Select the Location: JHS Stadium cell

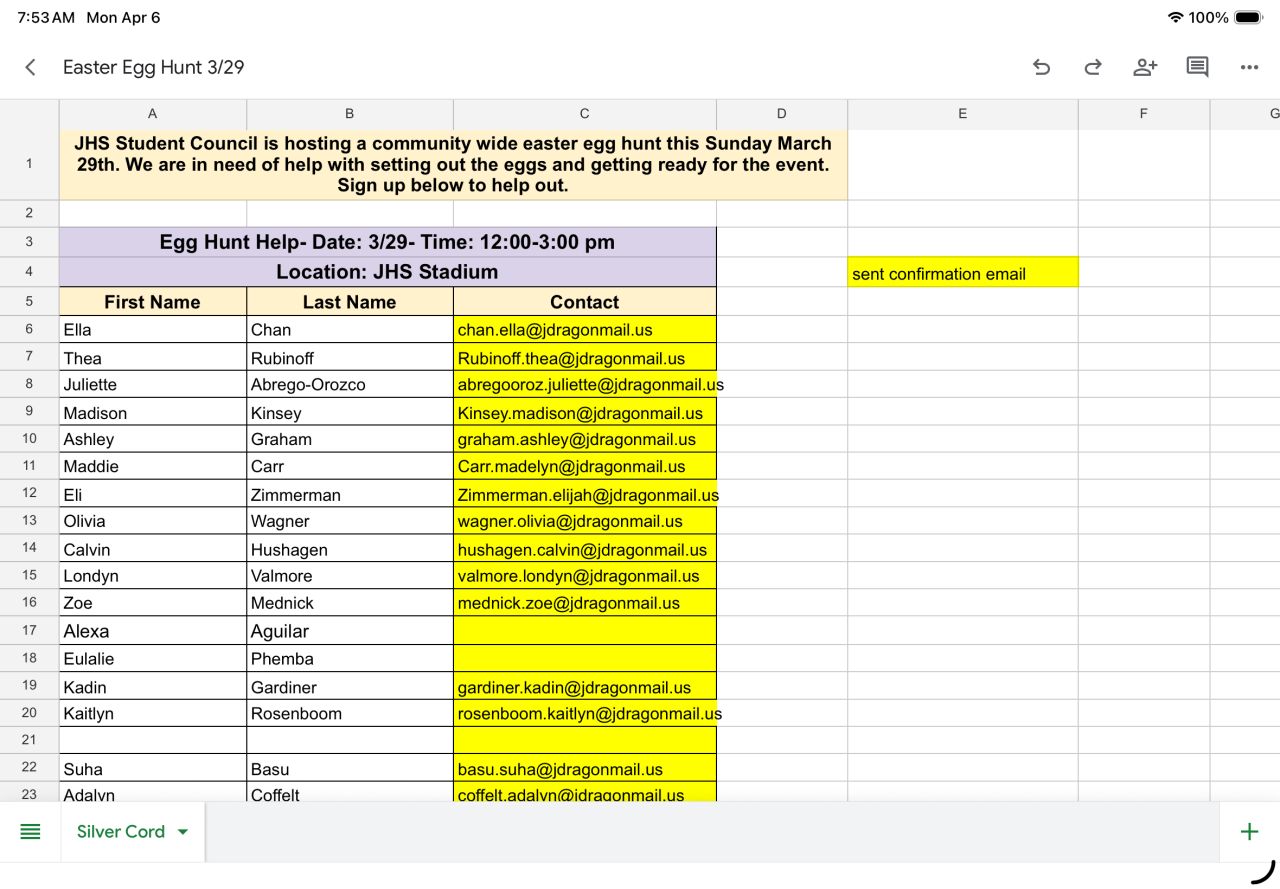tap(388, 272)
